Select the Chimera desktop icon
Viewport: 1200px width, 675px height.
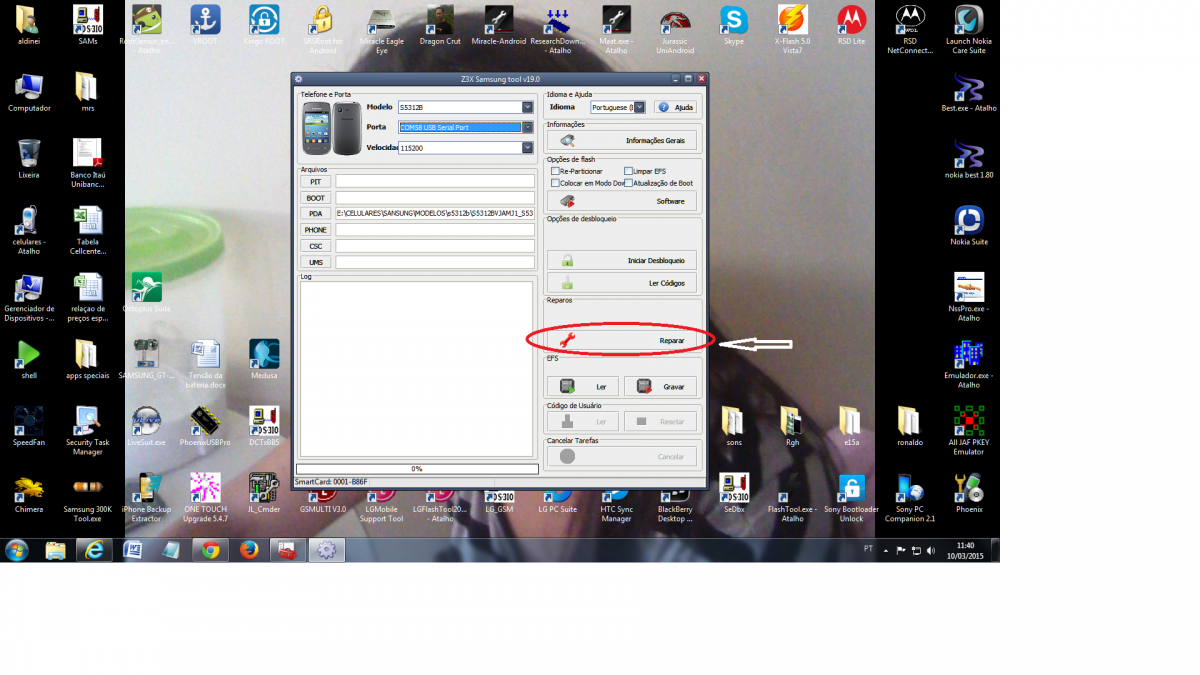[x=29, y=494]
